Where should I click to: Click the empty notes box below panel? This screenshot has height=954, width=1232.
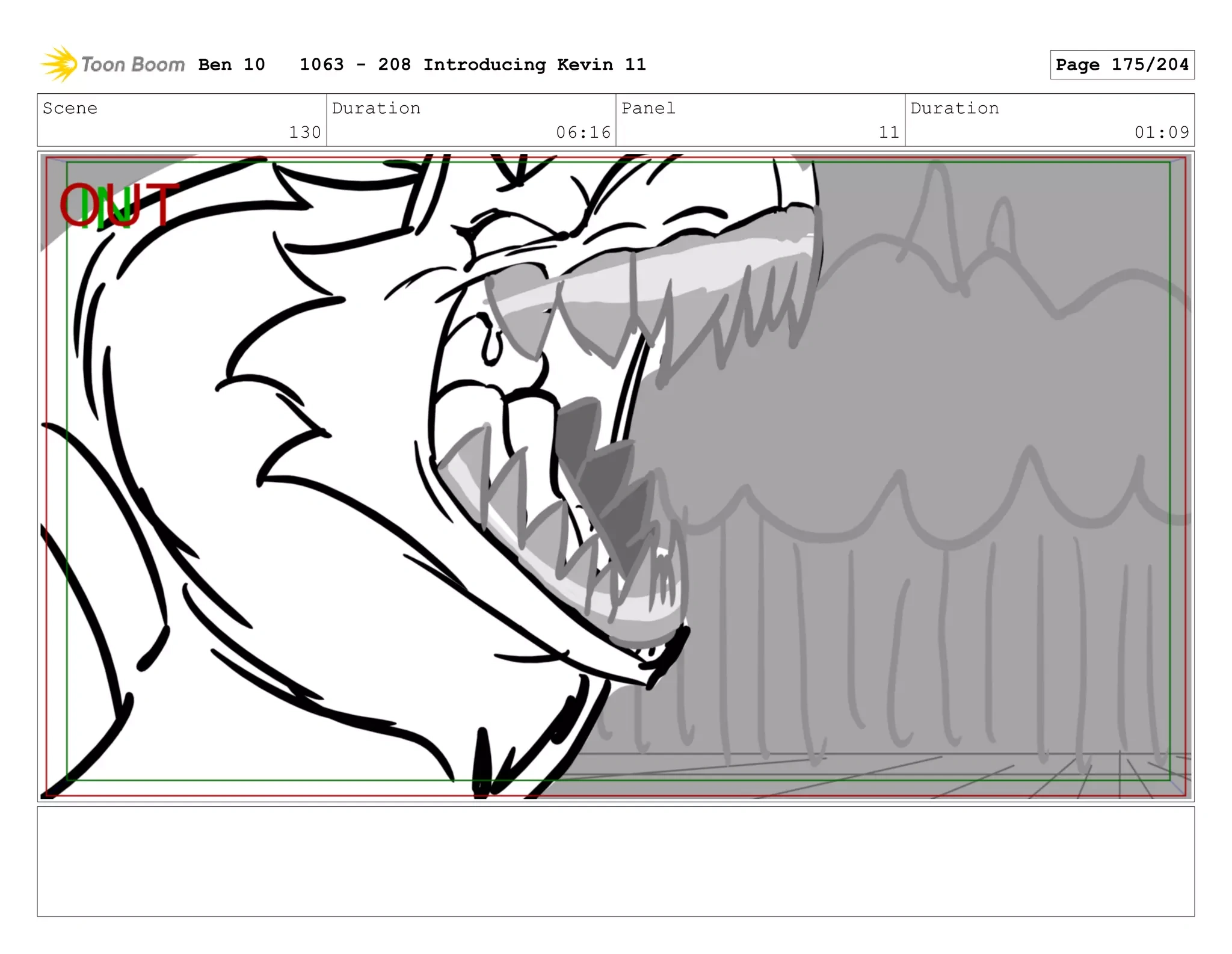click(615, 861)
